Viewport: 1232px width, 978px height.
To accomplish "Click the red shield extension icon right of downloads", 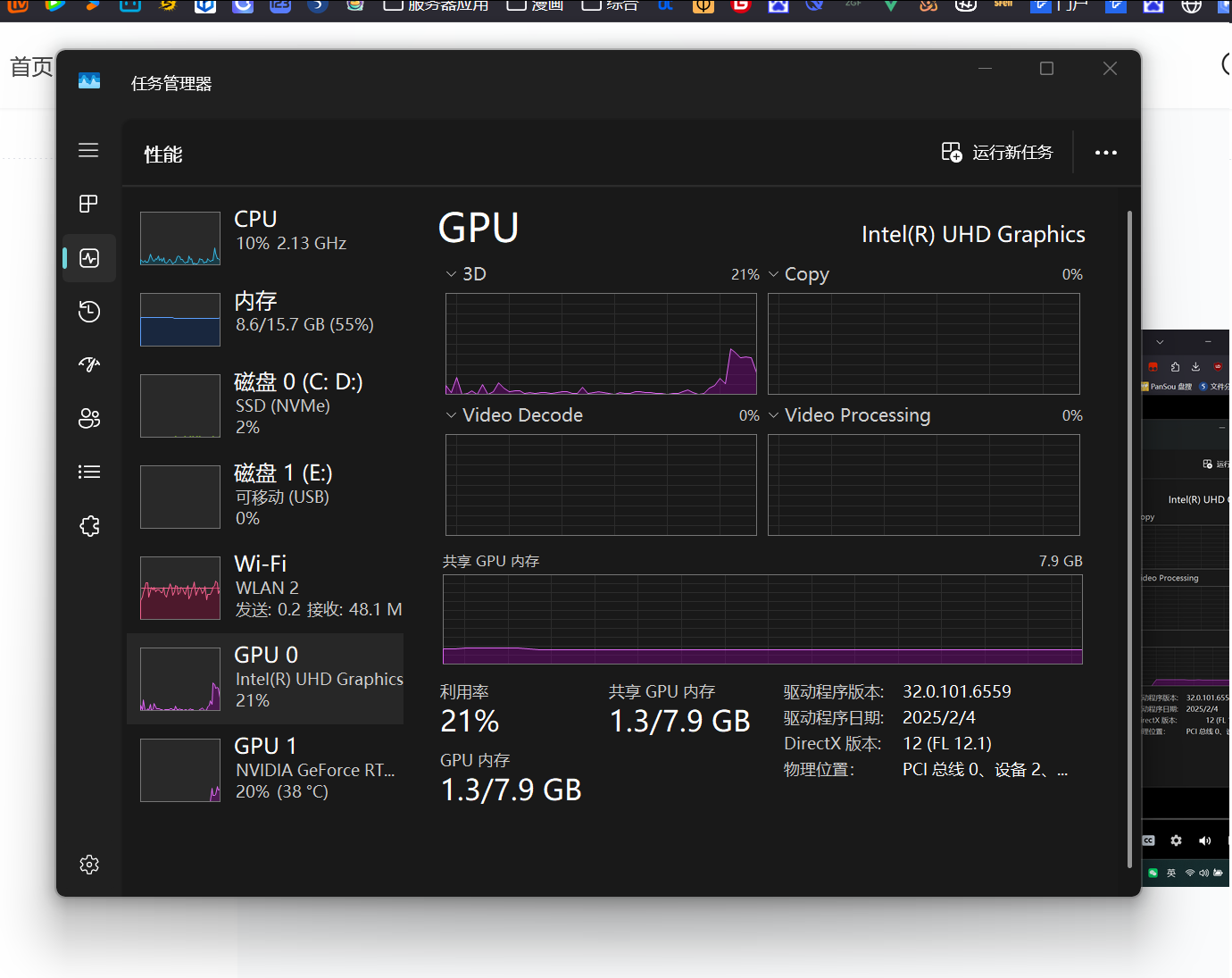I will 1218,366.
